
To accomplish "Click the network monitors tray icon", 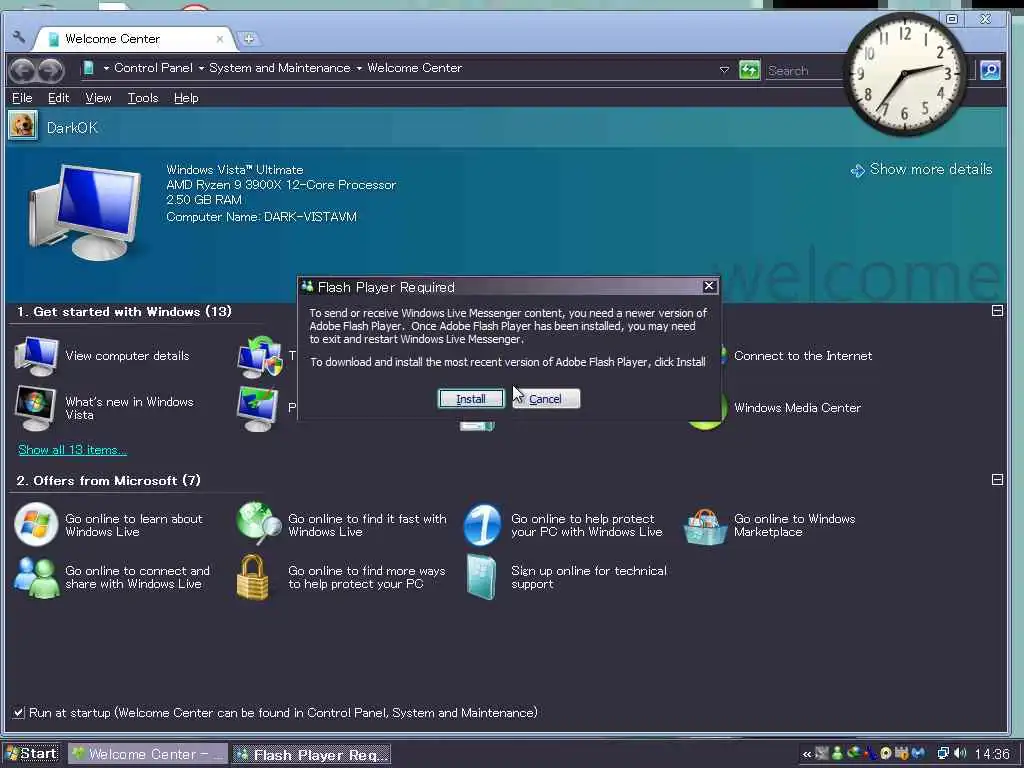I will click(943, 754).
